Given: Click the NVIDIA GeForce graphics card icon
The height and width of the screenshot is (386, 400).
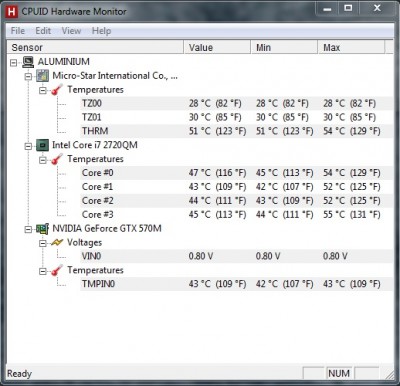Looking at the screenshot, I should click(x=43, y=229).
